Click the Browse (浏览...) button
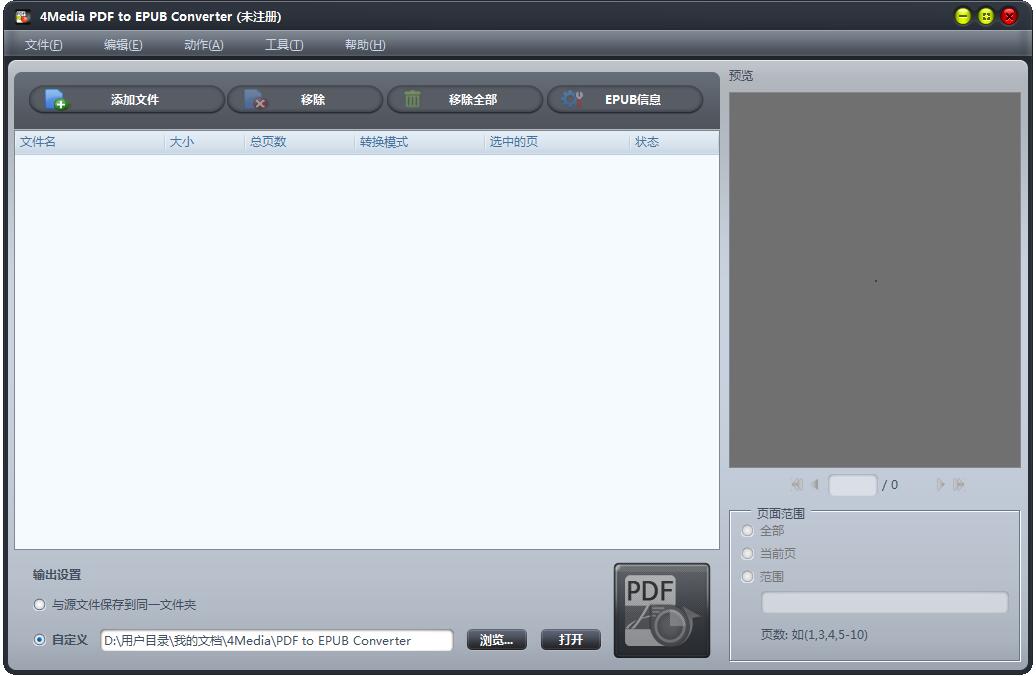The width and height of the screenshot is (1036, 676). click(497, 640)
